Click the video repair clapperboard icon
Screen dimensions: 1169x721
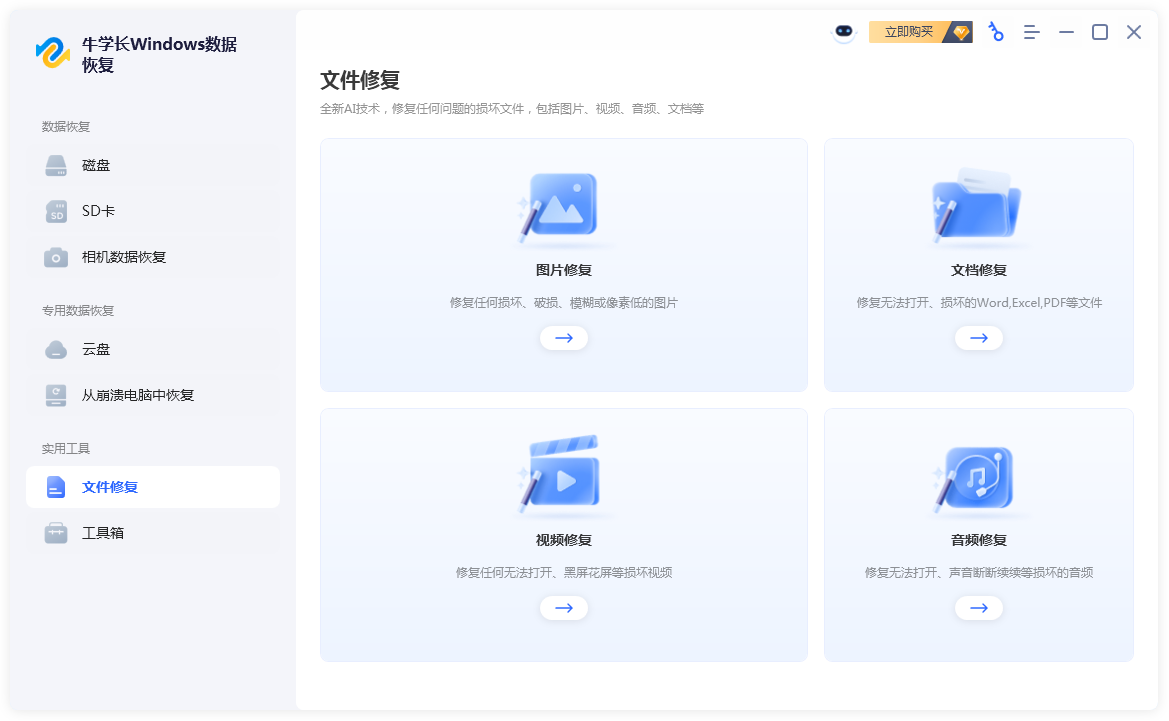click(562, 477)
